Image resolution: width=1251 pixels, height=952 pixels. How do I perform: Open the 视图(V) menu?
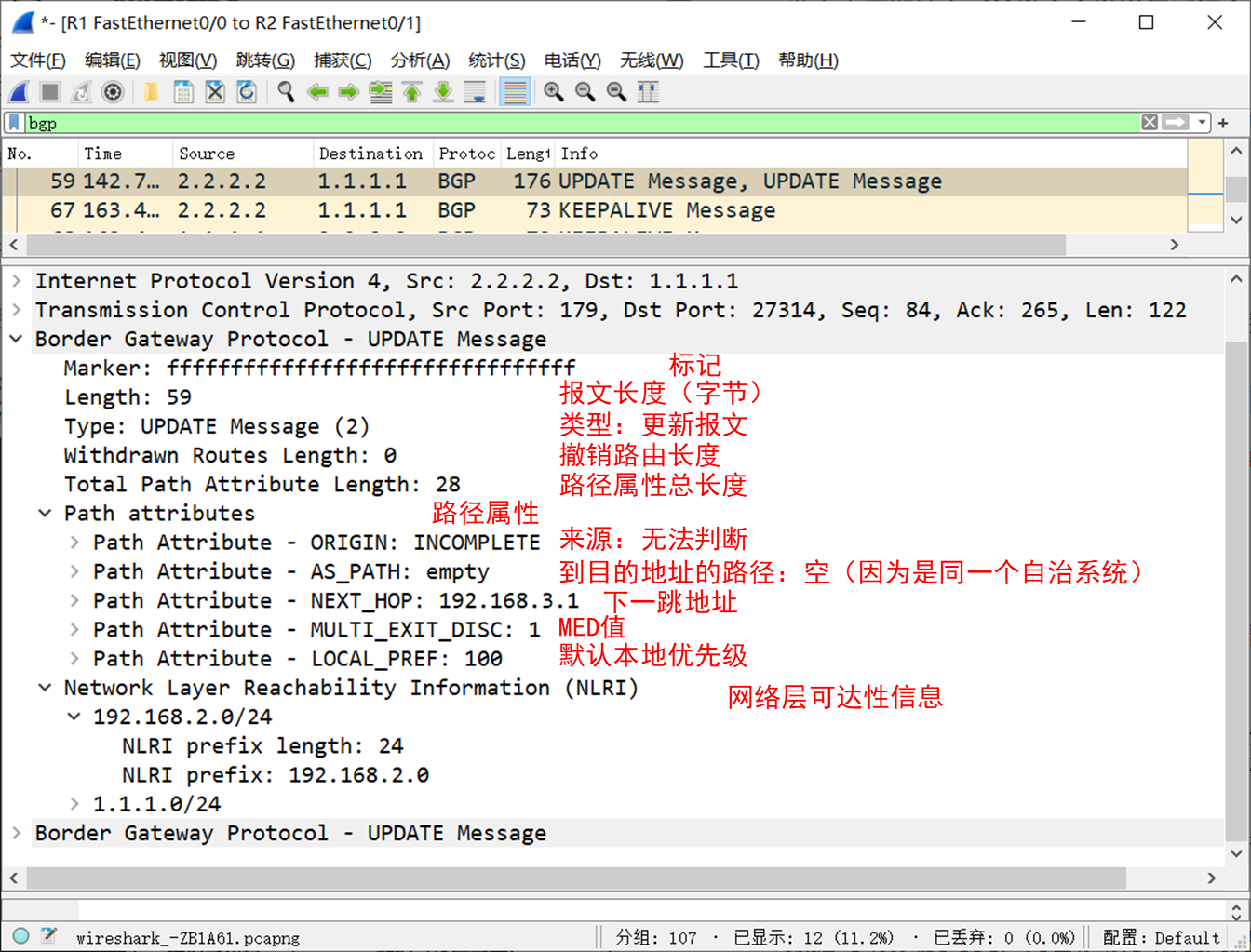pos(188,60)
